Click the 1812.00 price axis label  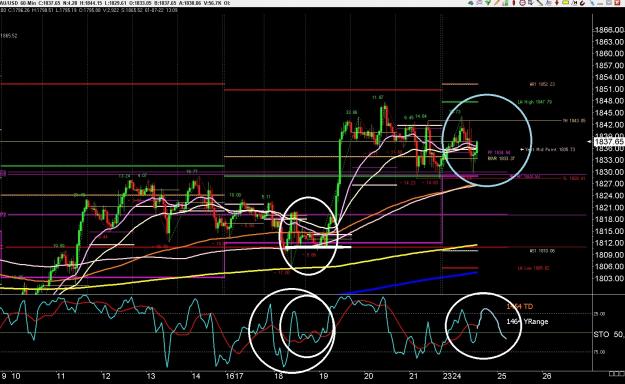[609, 243]
